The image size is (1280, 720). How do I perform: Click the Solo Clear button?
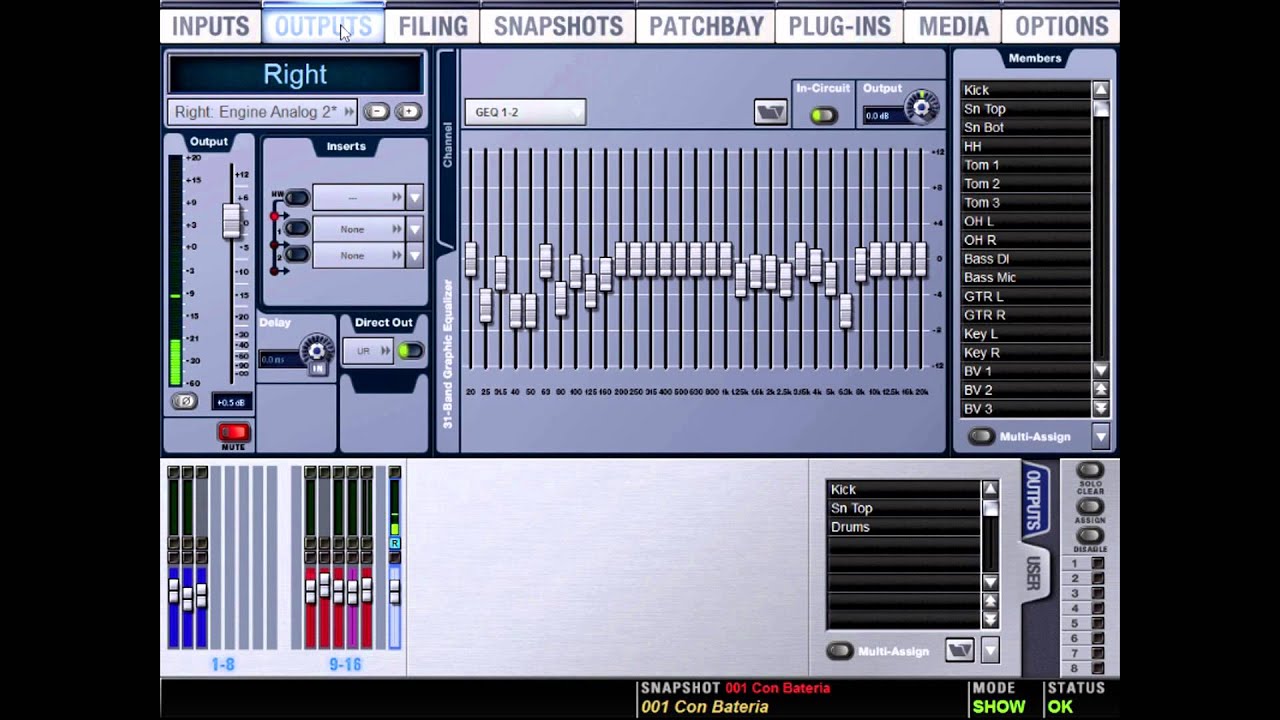[1089, 471]
